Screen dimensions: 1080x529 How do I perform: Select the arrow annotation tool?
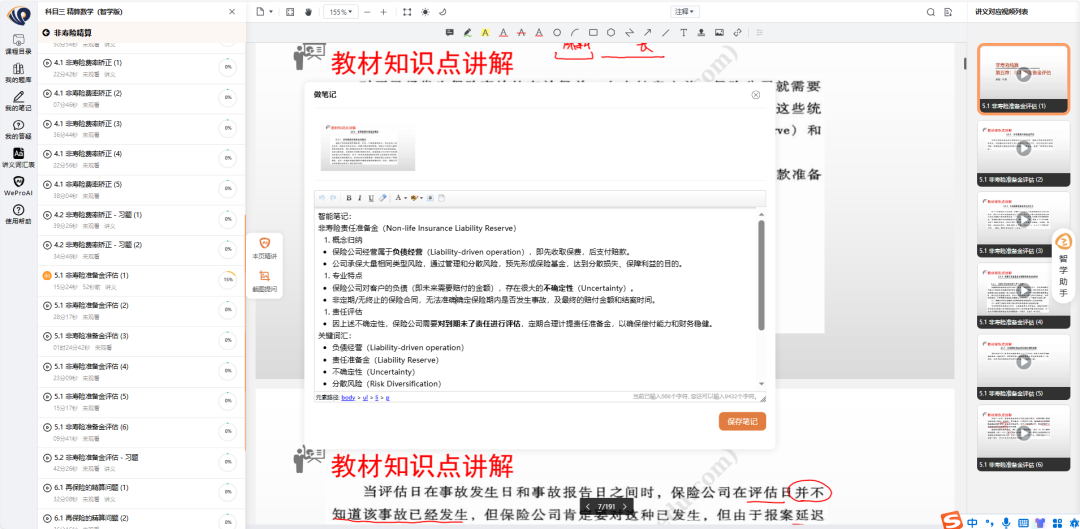coord(647,33)
